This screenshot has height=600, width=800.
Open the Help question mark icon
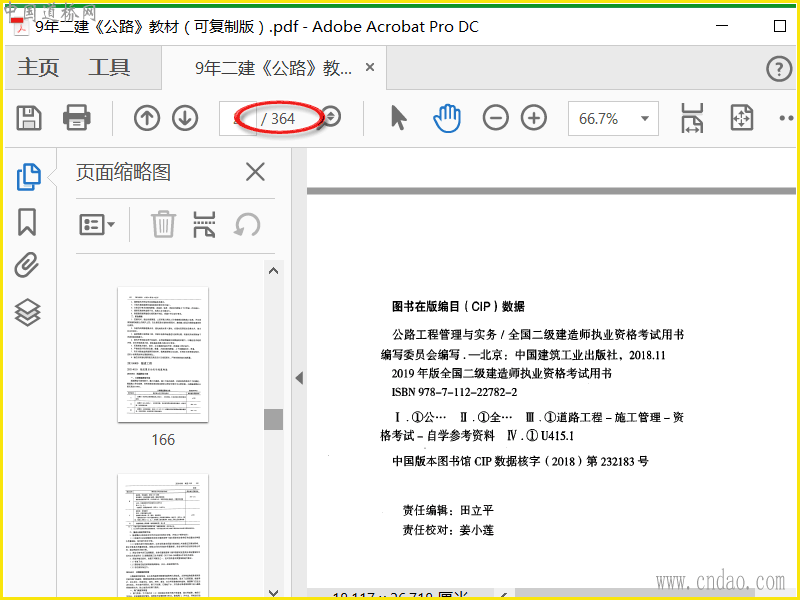click(779, 68)
